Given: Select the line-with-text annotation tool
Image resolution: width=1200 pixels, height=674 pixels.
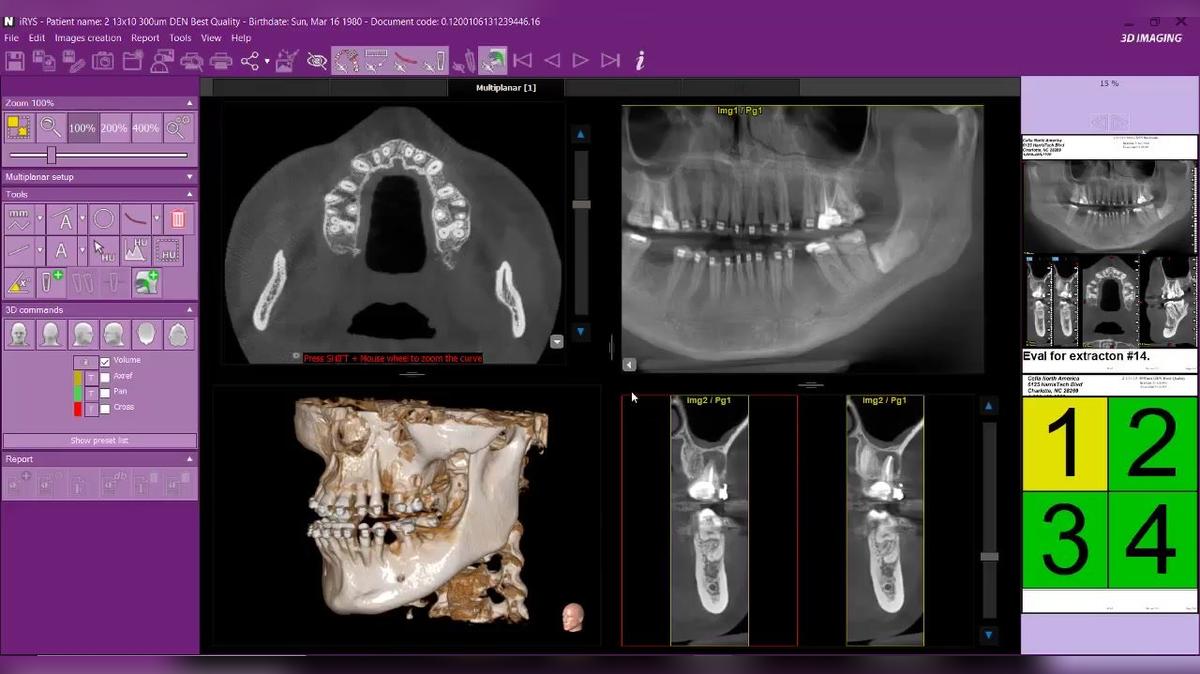Looking at the screenshot, I should click(64, 219).
